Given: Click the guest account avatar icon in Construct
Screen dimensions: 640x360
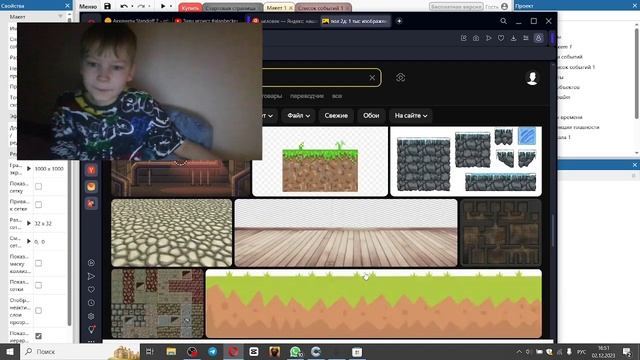Looking at the screenshot, I should pyautogui.click(x=504, y=7).
